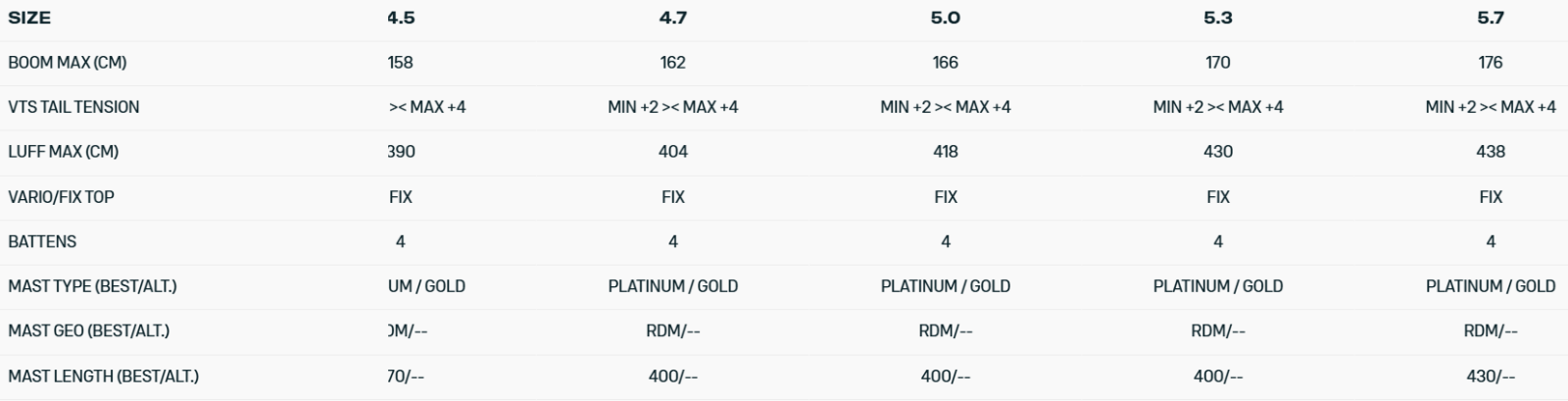Select the luff max value 418
This screenshot has width=1568, height=401.
coord(945,152)
